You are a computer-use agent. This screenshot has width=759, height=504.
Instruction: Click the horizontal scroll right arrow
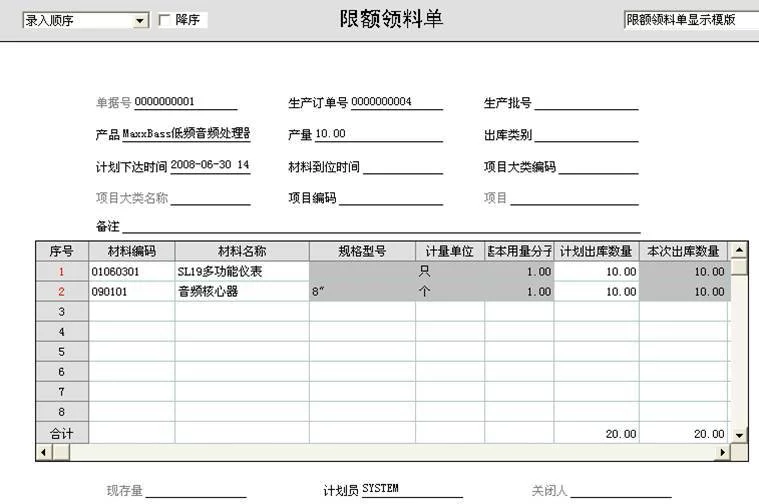(723, 452)
